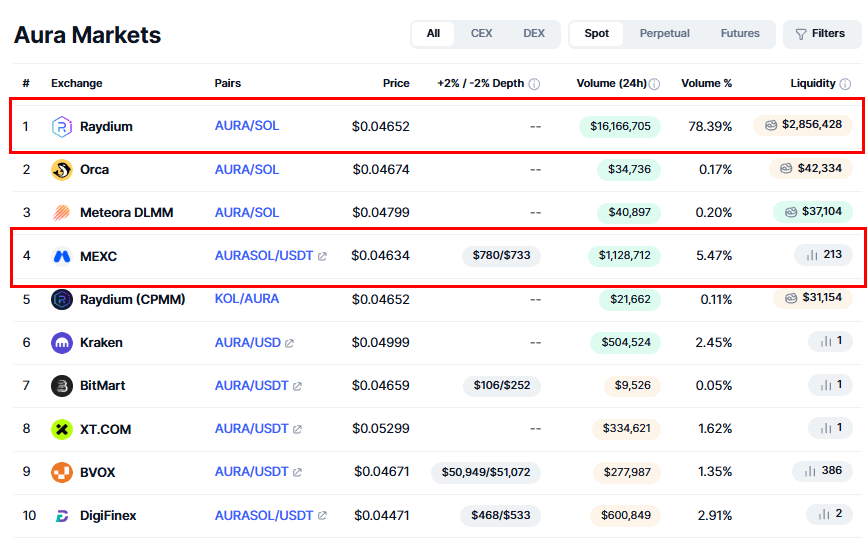
Task: Switch to the CEX tab
Action: (481, 34)
